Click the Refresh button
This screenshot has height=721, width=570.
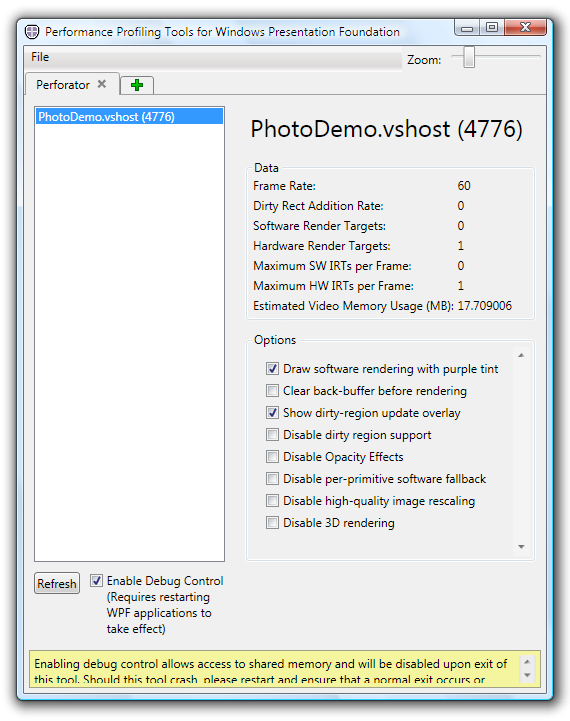coord(57,584)
